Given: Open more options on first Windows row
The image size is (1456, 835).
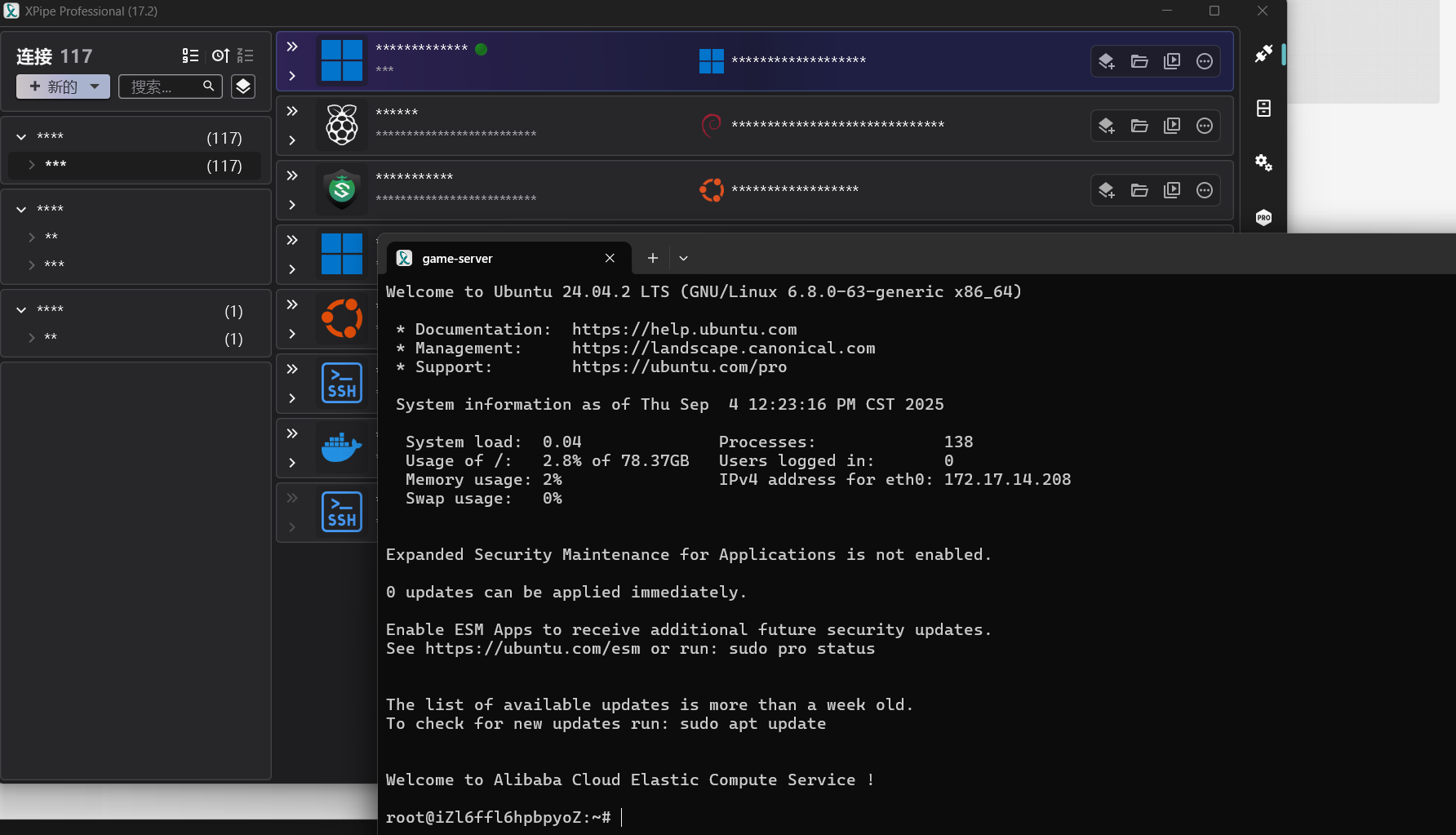Looking at the screenshot, I should (x=1205, y=61).
